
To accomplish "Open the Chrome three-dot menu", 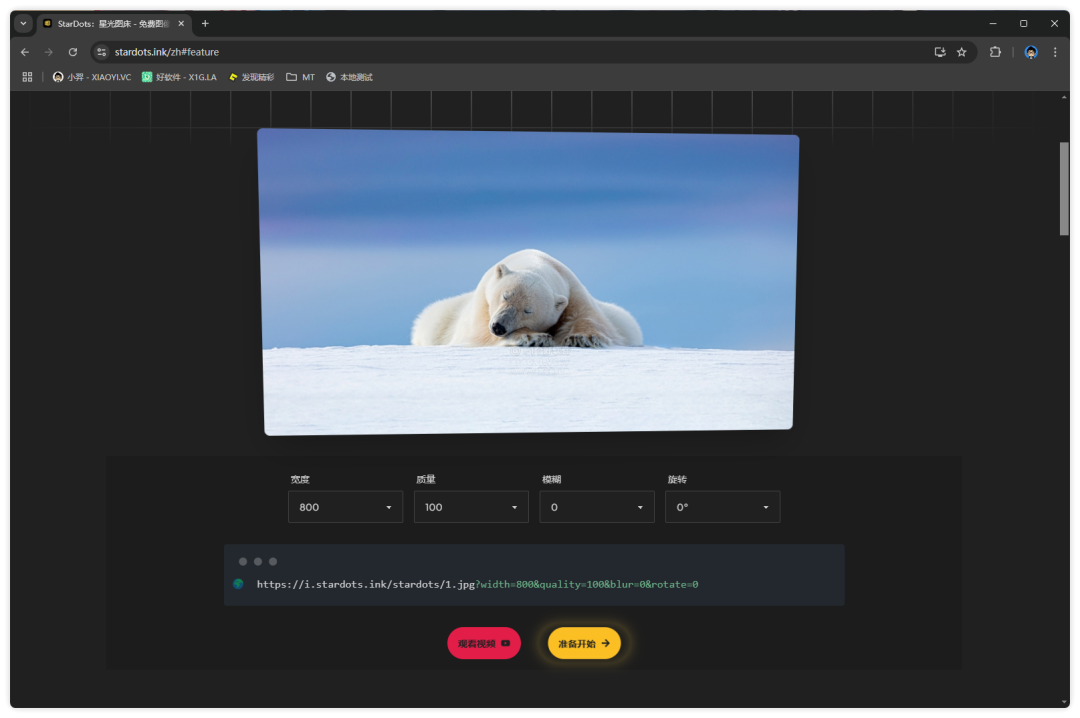I will pos(1055,52).
